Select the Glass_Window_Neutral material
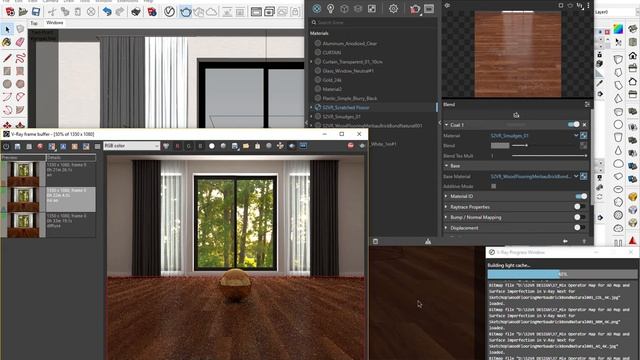 point(348,71)
